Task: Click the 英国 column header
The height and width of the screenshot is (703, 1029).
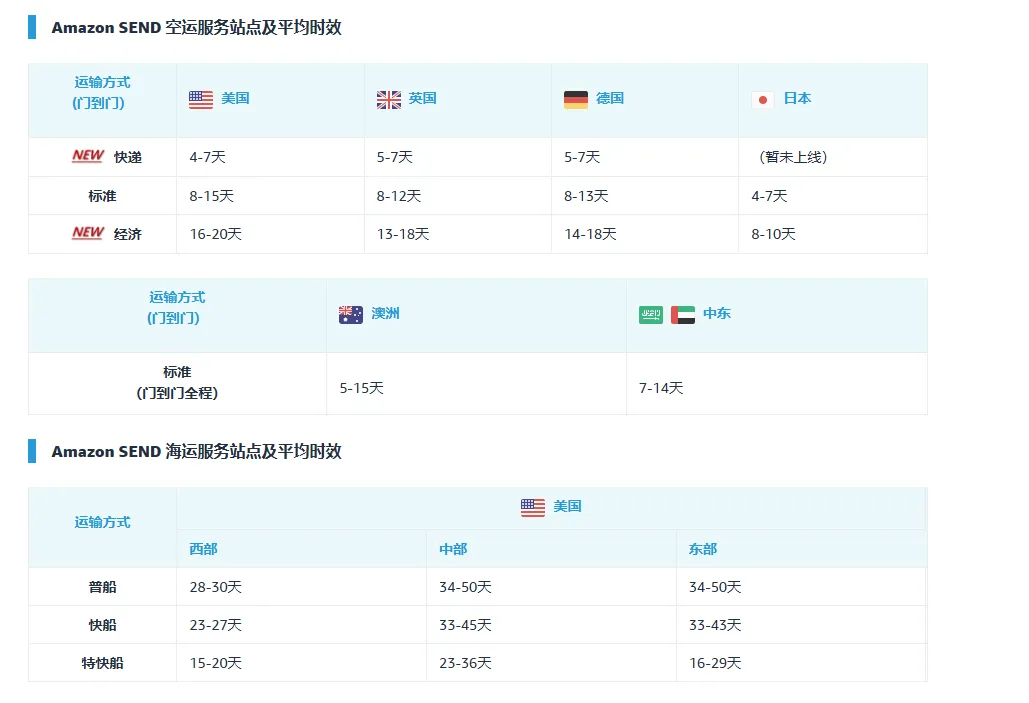Action: 423,98
